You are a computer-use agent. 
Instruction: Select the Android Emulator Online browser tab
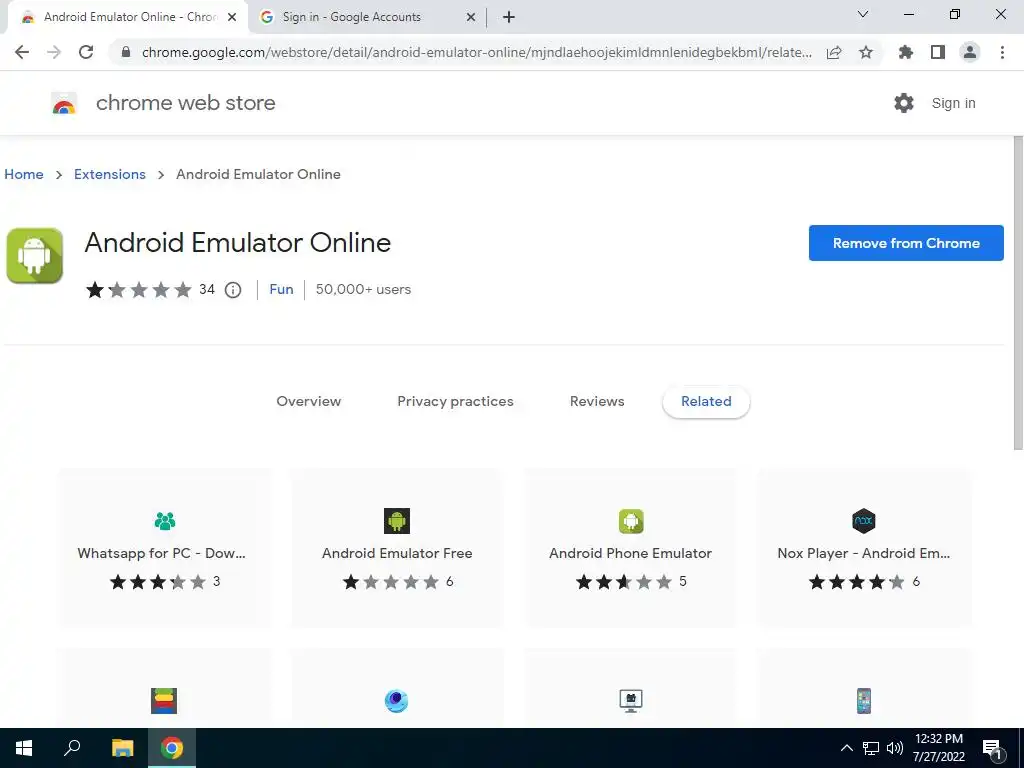(x=127, y=17)
